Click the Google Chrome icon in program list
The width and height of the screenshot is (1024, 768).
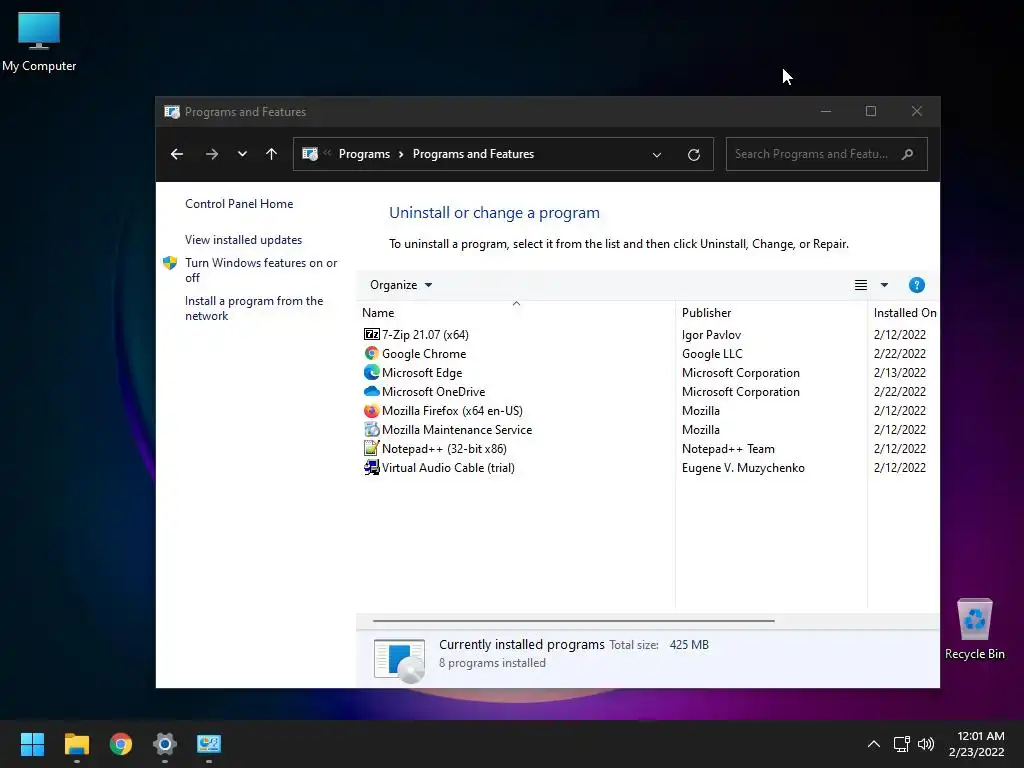pyautogui.click(x=371, y=353)
